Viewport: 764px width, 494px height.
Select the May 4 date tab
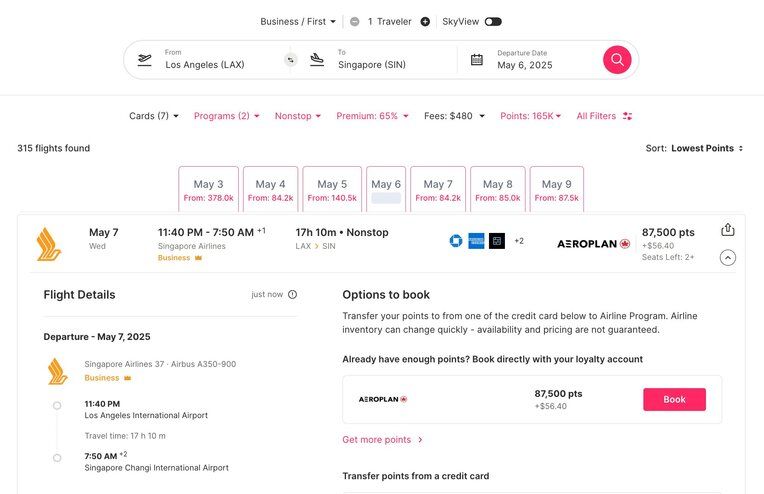pyautogui.click(x=270, y=190)
